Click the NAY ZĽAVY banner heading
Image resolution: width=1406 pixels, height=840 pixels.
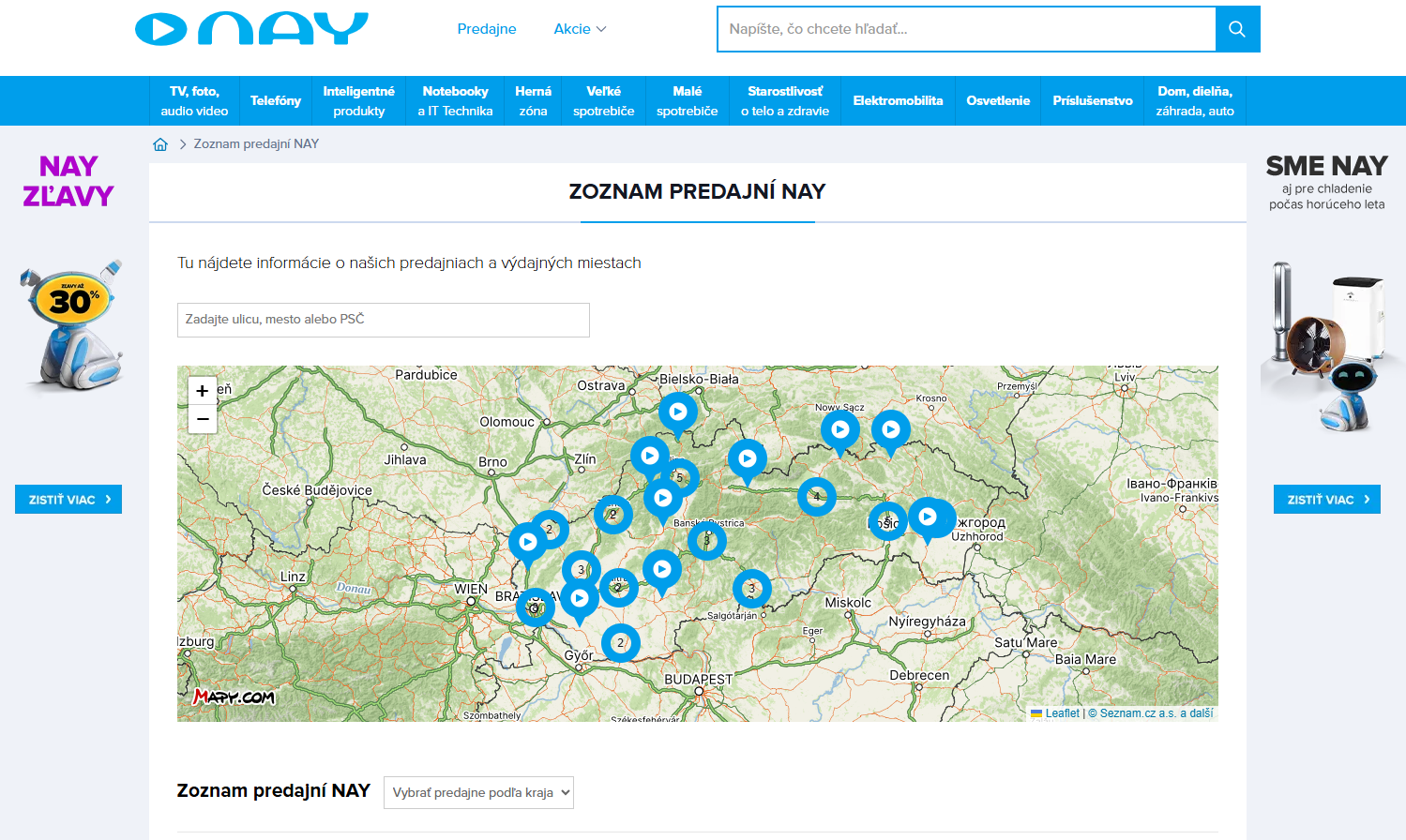click(x=68, y=181)
